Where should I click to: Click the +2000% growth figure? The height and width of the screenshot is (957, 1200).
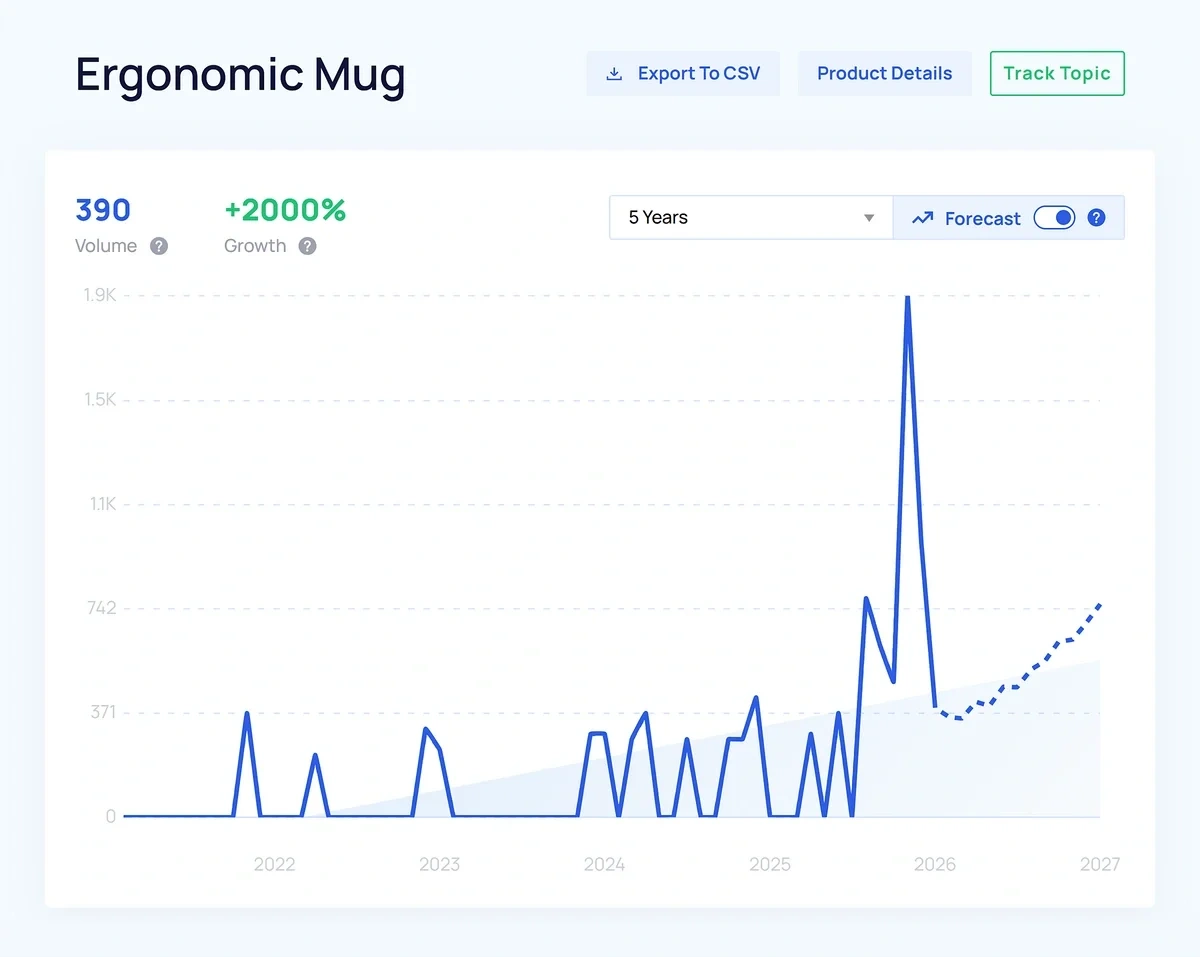click(285, 210)
